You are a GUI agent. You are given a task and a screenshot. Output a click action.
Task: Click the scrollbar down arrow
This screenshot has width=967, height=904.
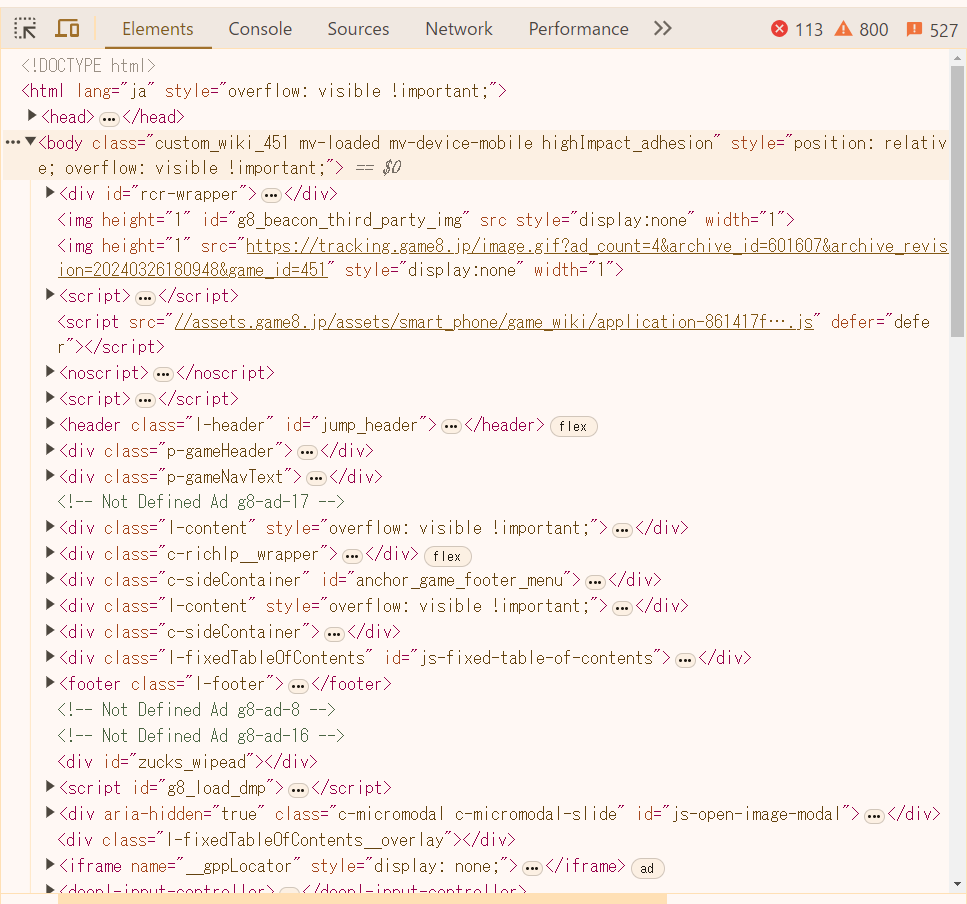pyautogui.click(x=957, y=884)
